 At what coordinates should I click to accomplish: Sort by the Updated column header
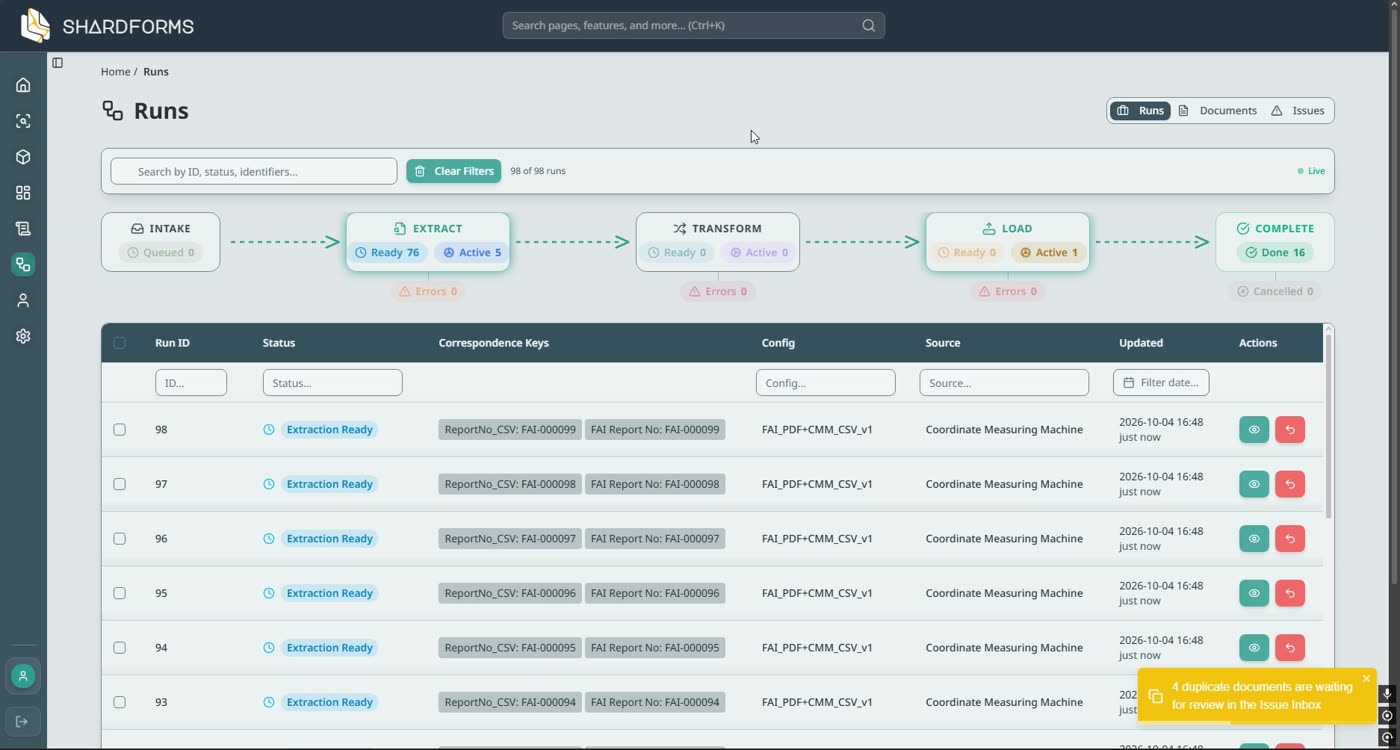click(x=1141, y=343)
